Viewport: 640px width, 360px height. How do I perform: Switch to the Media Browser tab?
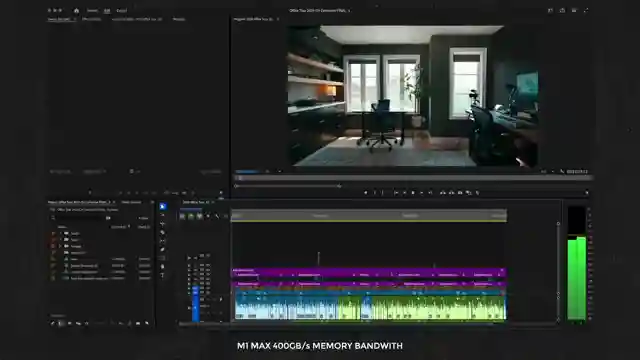point(131,202)
